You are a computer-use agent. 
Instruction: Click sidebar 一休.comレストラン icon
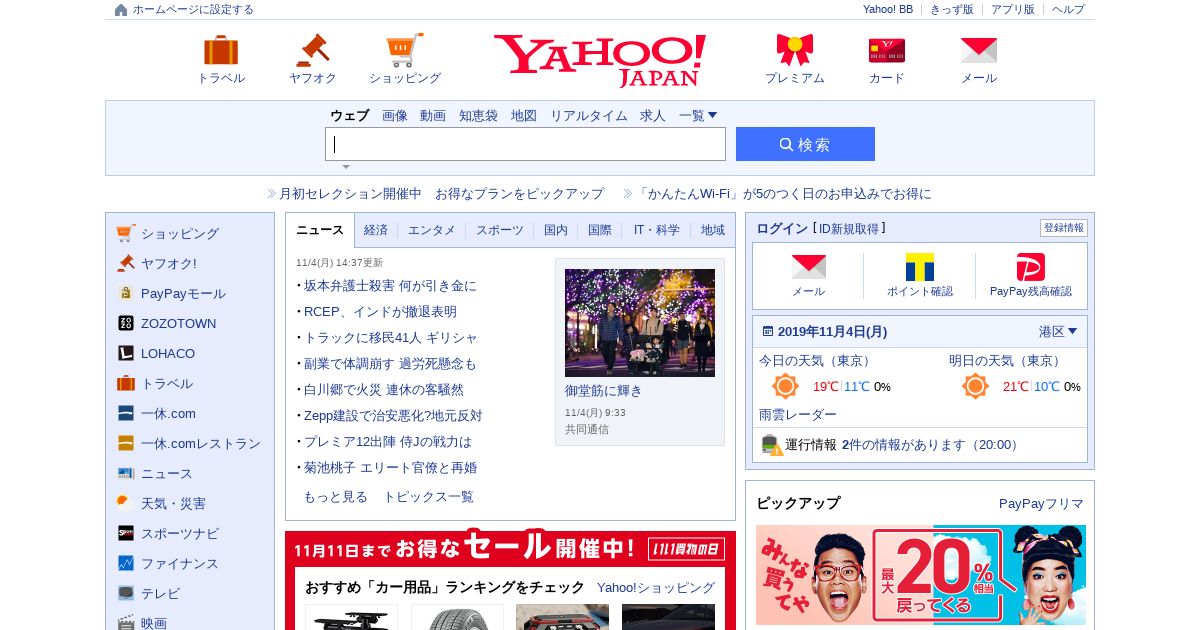125,443
